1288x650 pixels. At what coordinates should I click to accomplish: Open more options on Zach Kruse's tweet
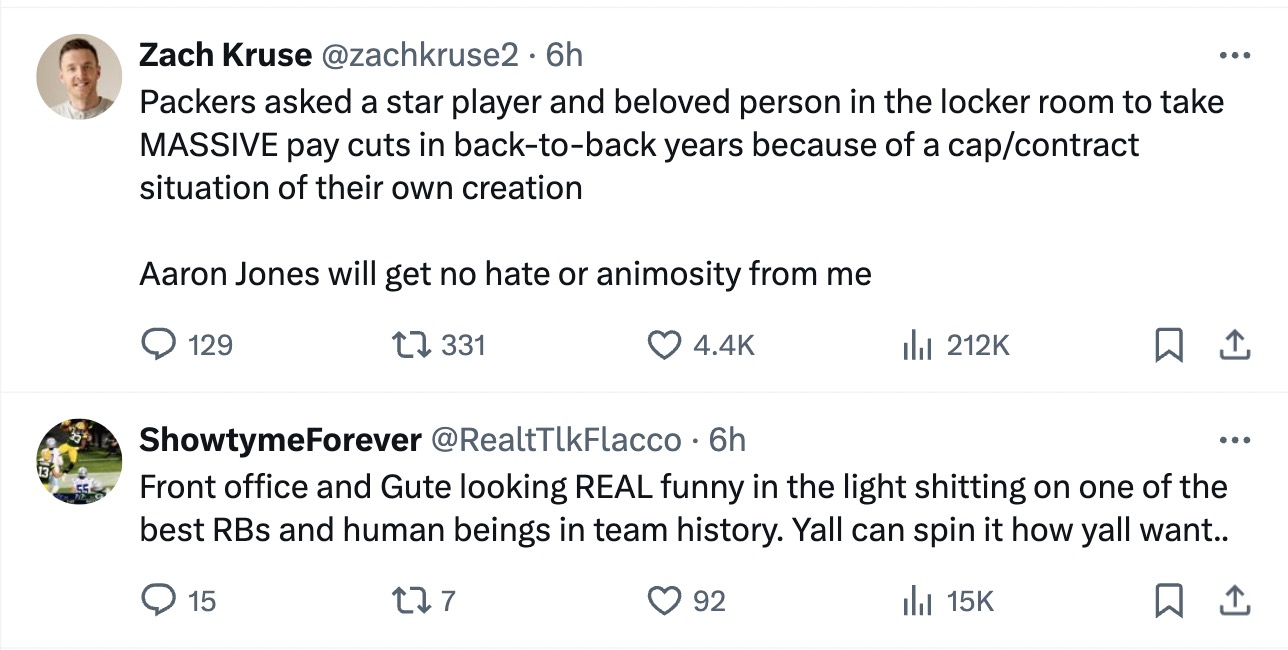coord(1235,54)
